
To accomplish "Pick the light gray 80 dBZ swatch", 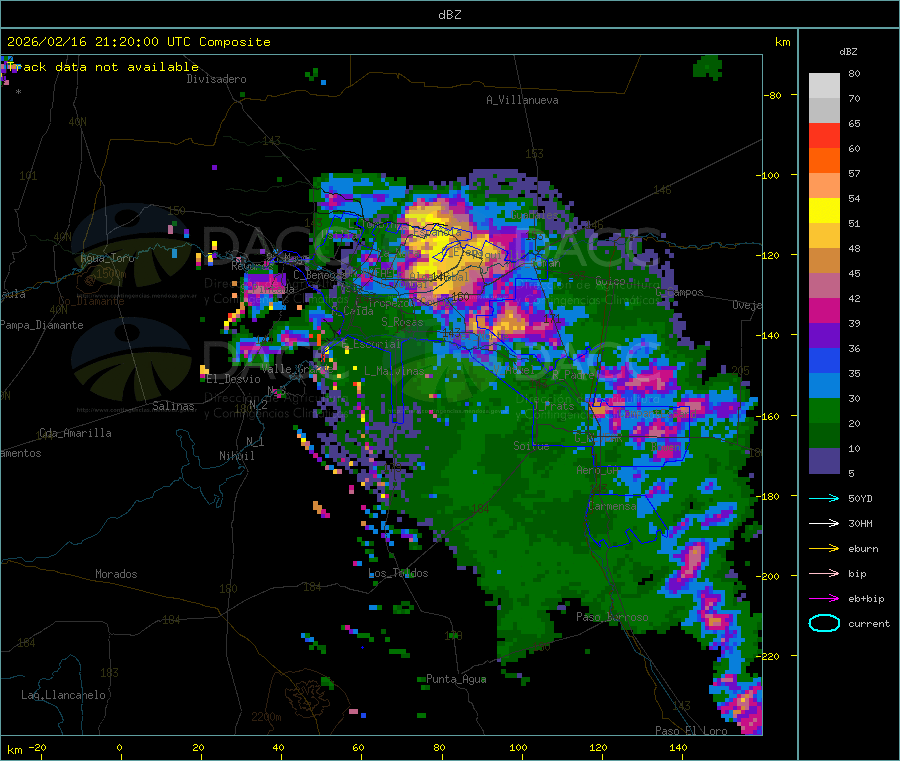I will click(x=824, y=86).
